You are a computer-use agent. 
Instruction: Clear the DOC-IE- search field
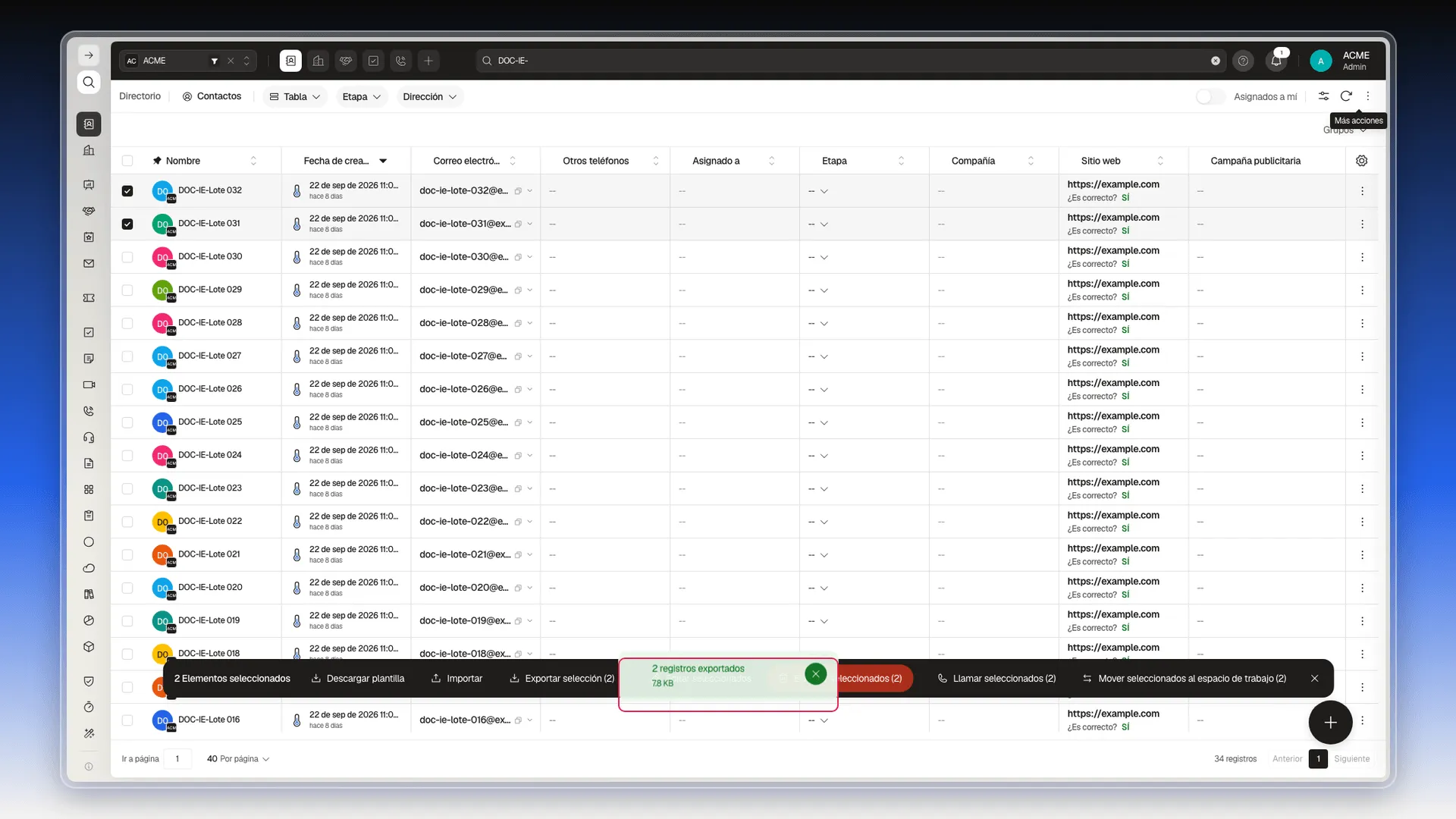pyautogui.click(x=1216, y=61)
